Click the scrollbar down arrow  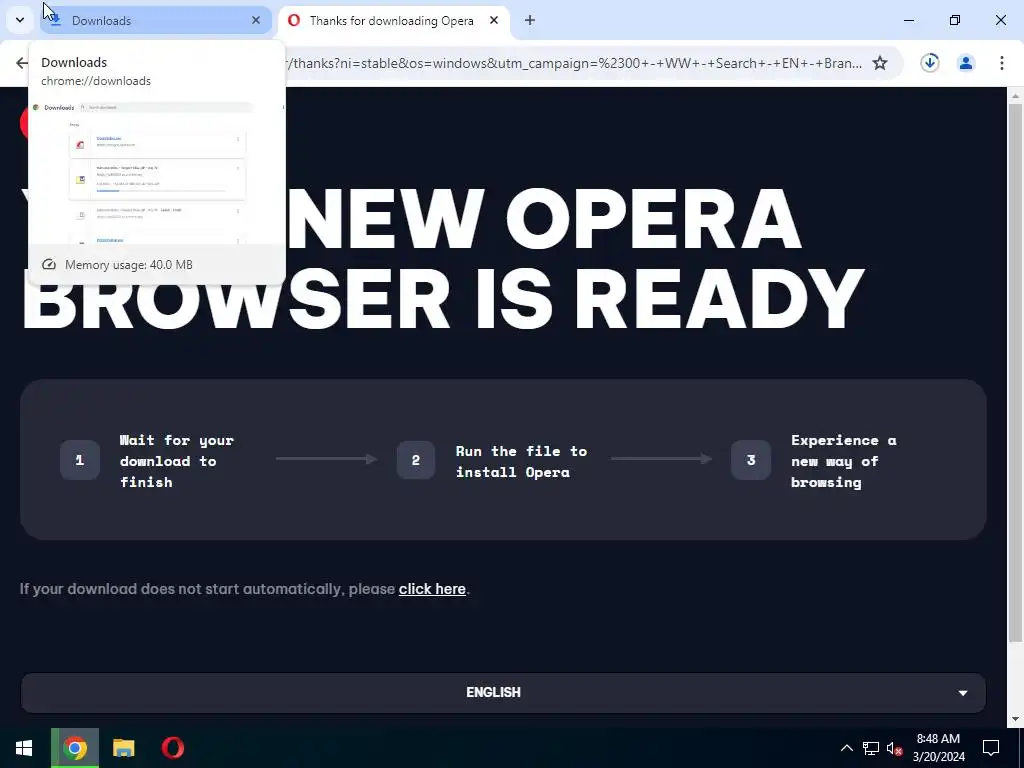pyautogui.click(x=1015, y=720)
